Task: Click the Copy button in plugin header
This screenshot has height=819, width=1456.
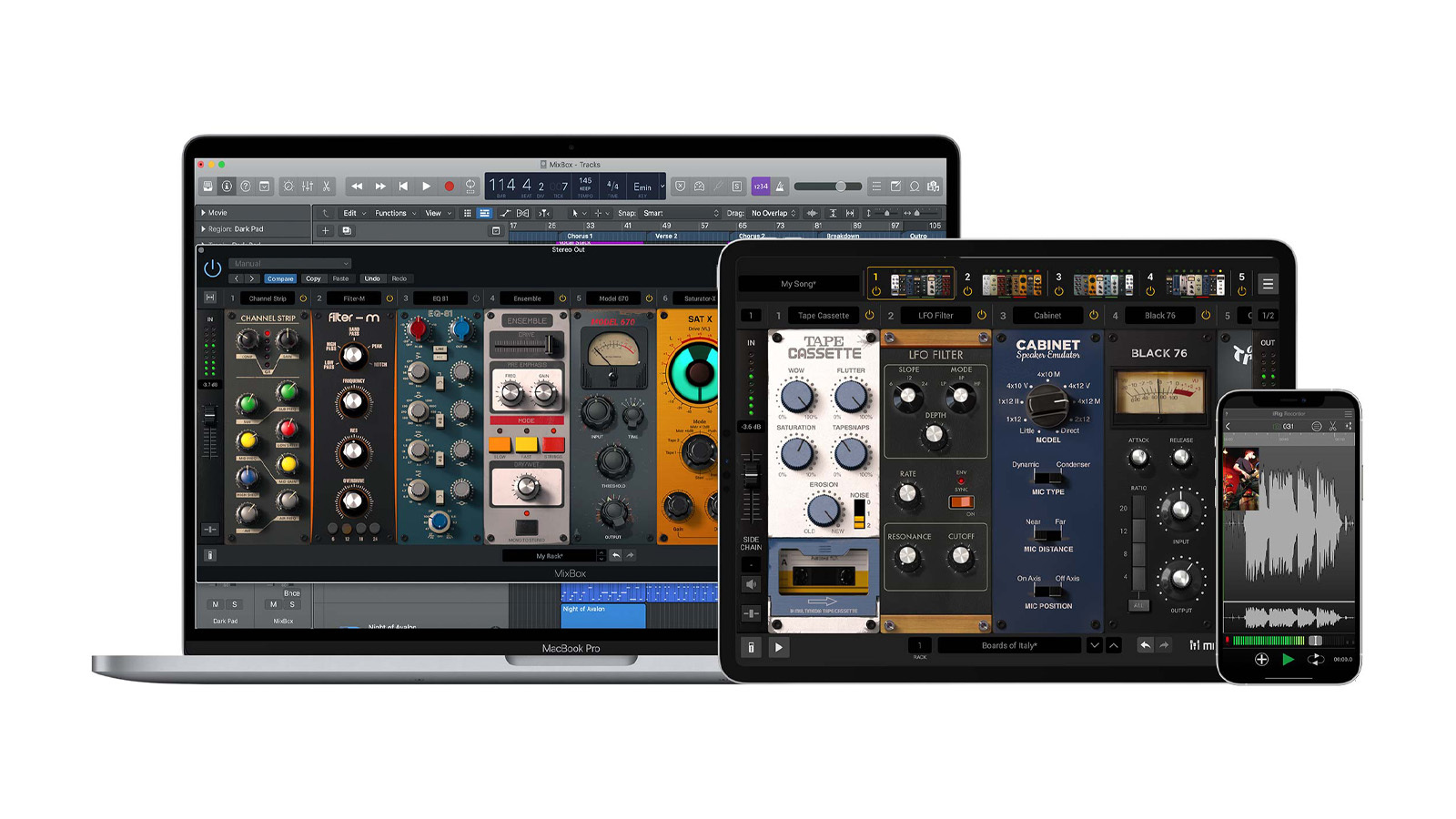Action: 313,278
